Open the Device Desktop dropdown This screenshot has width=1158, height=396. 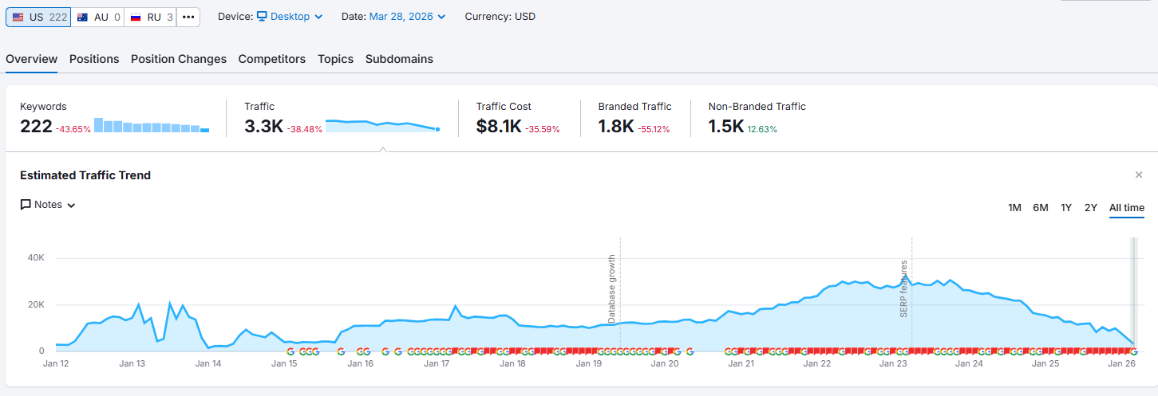coord(290,16)
